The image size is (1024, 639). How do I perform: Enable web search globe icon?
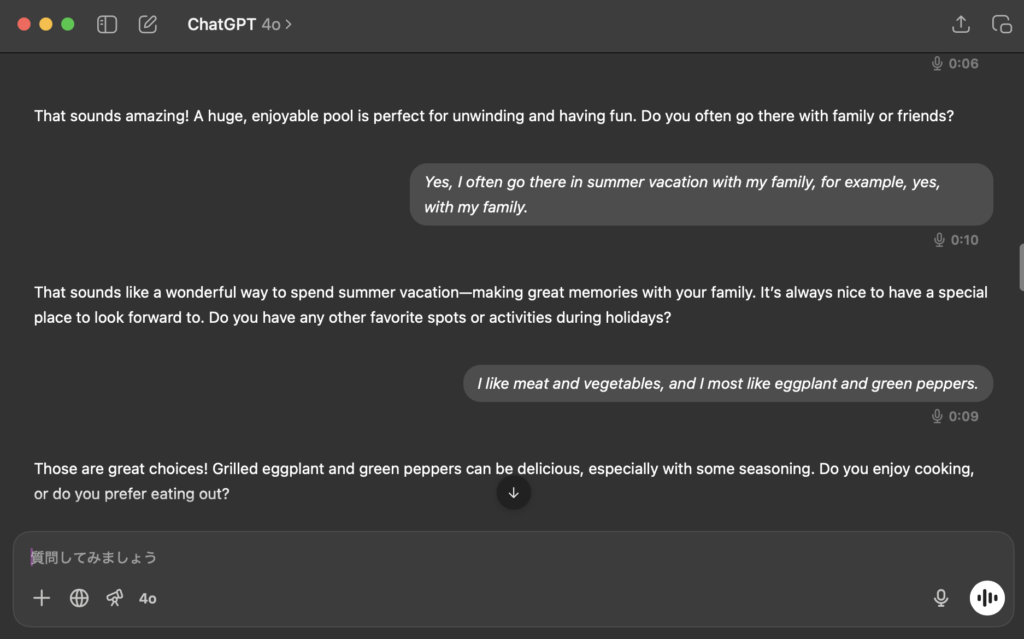point(79,598)
